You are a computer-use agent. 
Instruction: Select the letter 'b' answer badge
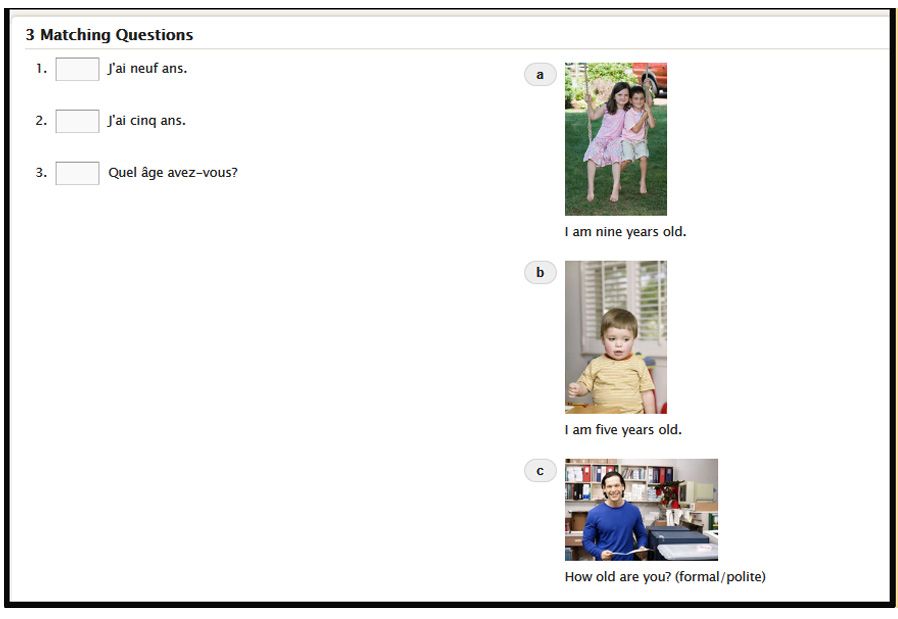540,273
